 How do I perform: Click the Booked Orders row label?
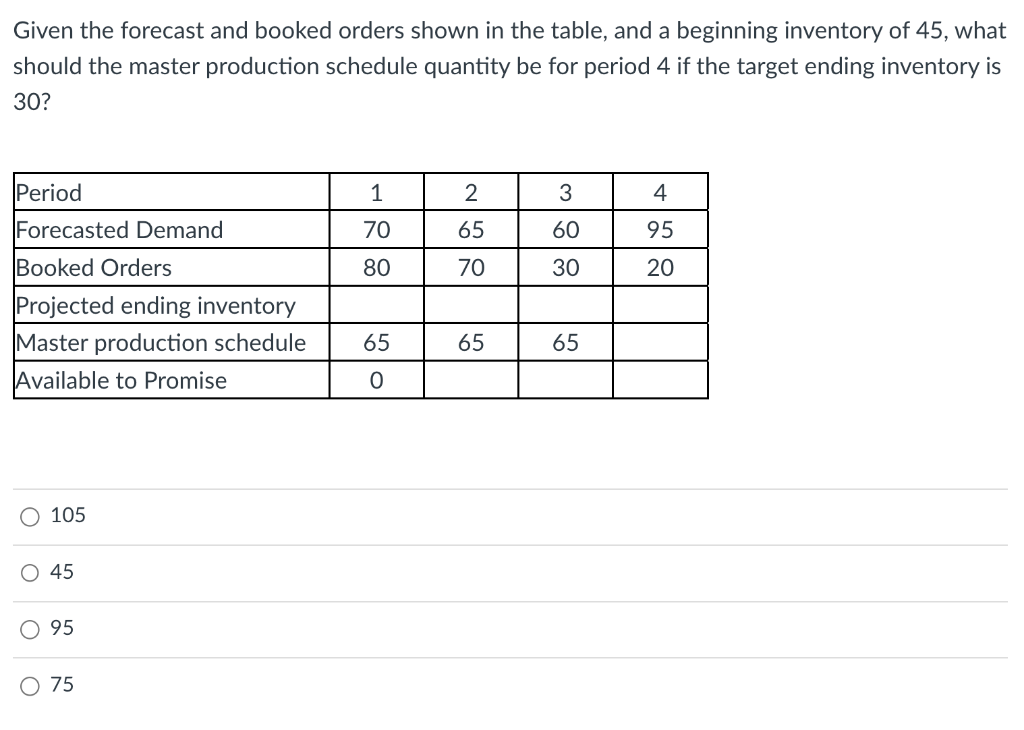click(93, 267)
